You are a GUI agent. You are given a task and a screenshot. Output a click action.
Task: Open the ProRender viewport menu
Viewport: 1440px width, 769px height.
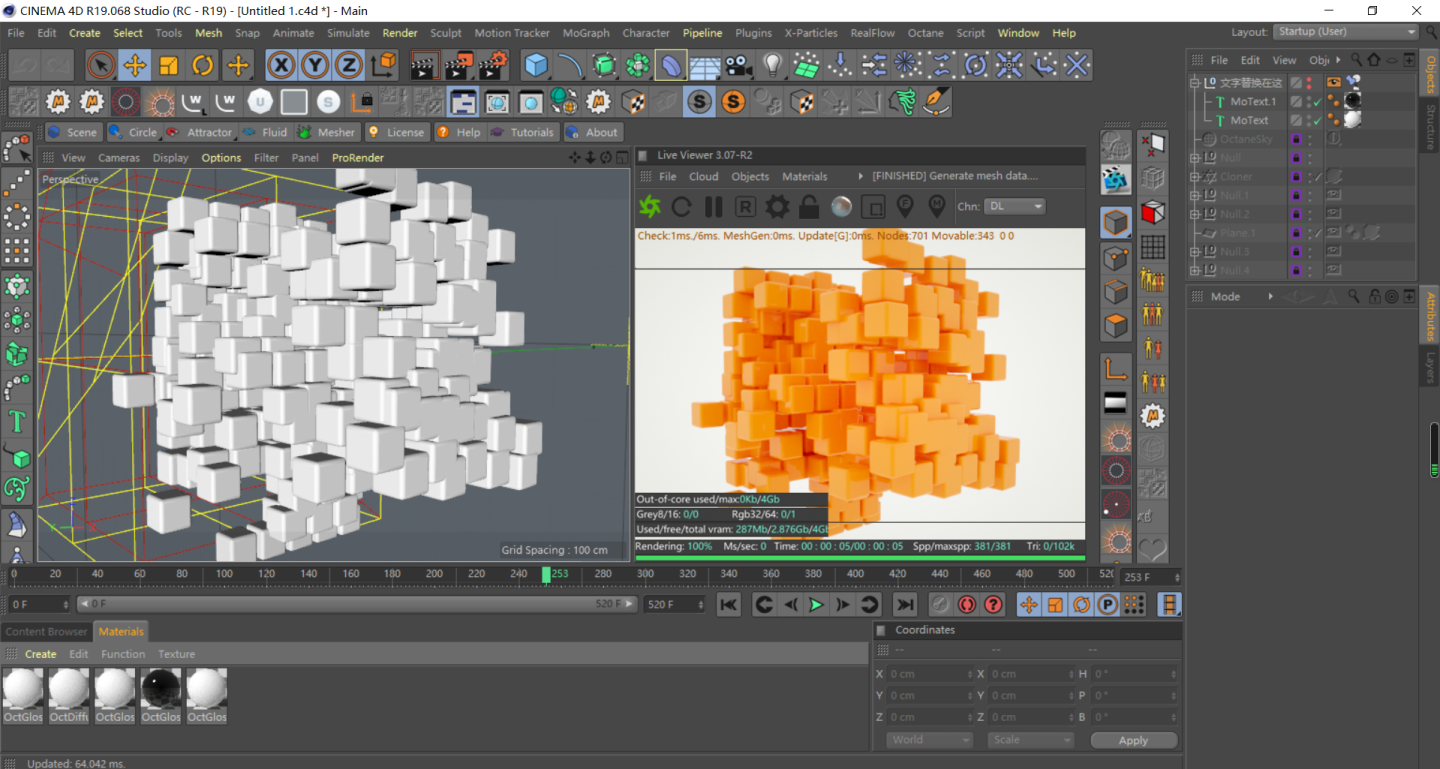click(x=358, y=158)
